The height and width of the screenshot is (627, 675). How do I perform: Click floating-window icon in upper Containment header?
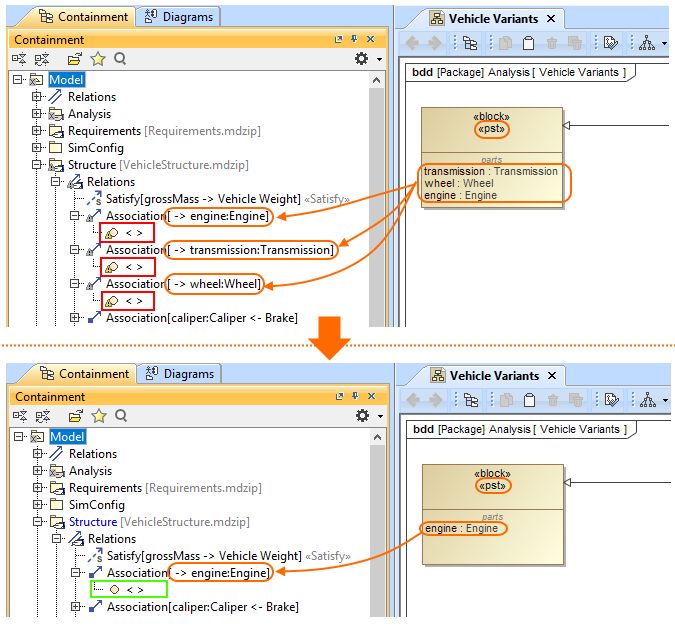tap(339, 39)
